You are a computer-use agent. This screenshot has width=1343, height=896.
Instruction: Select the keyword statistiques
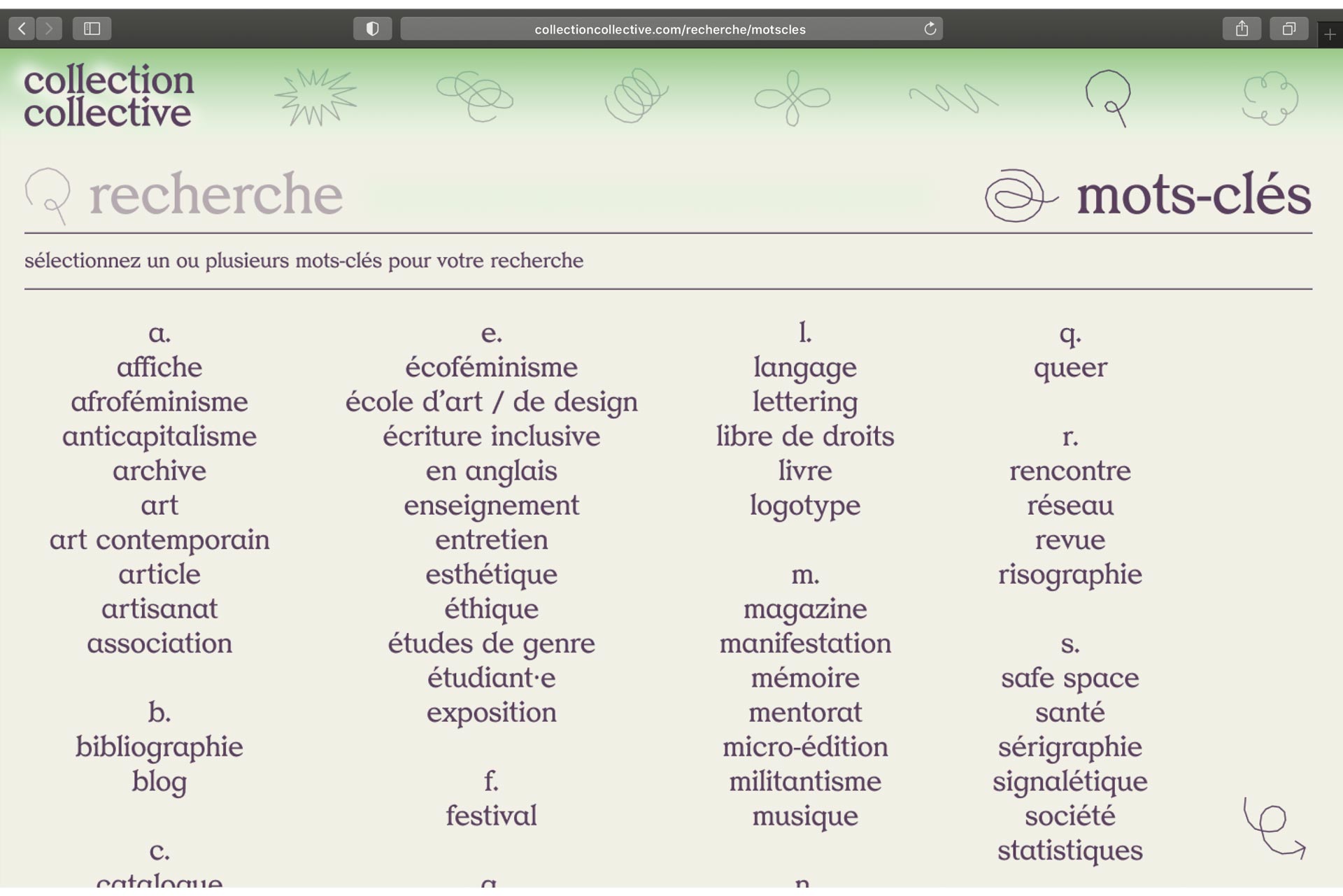tap(1070, 851)
